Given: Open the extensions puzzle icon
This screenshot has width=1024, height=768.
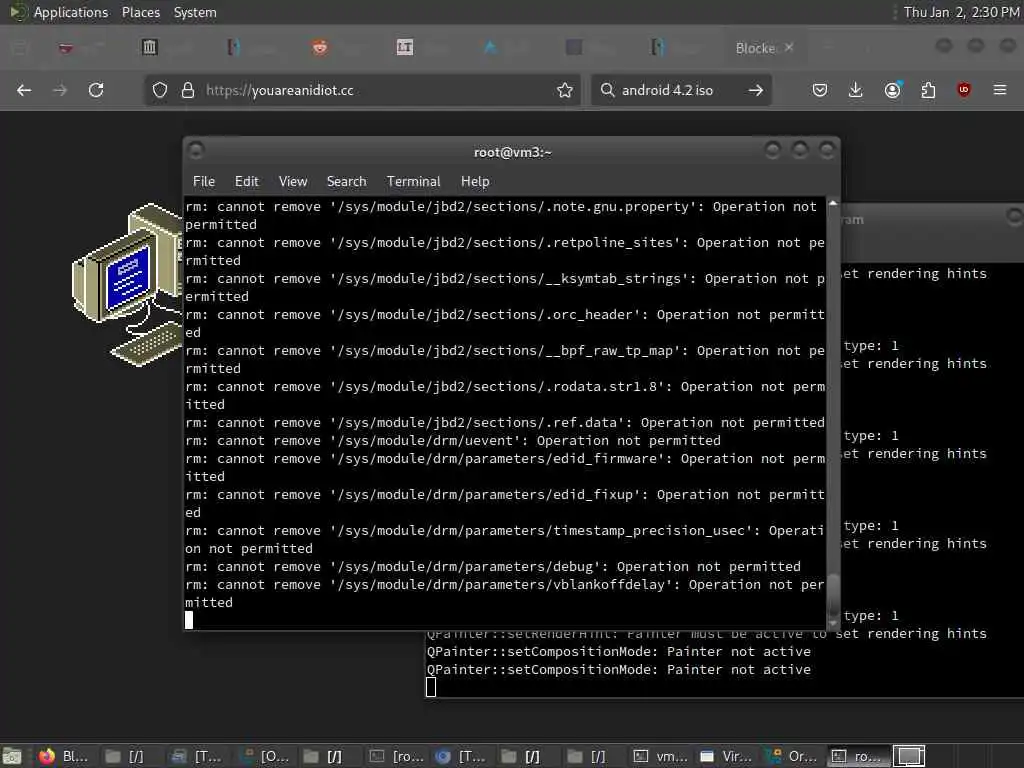Looking at the screenshot, I should coord(928,90).
